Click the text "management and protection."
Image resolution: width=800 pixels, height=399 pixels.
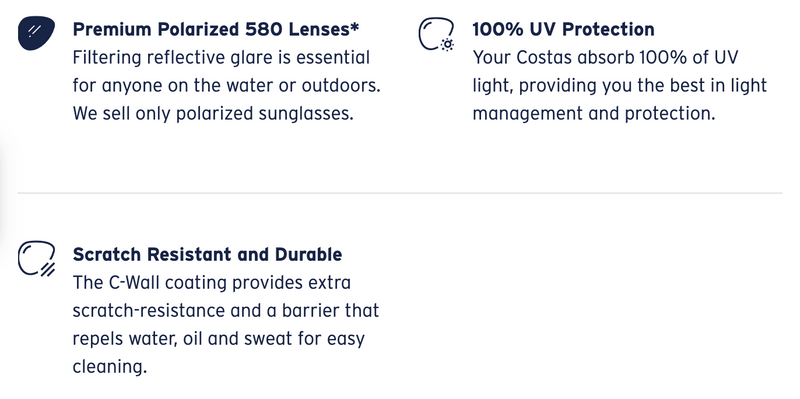point(594,113)
